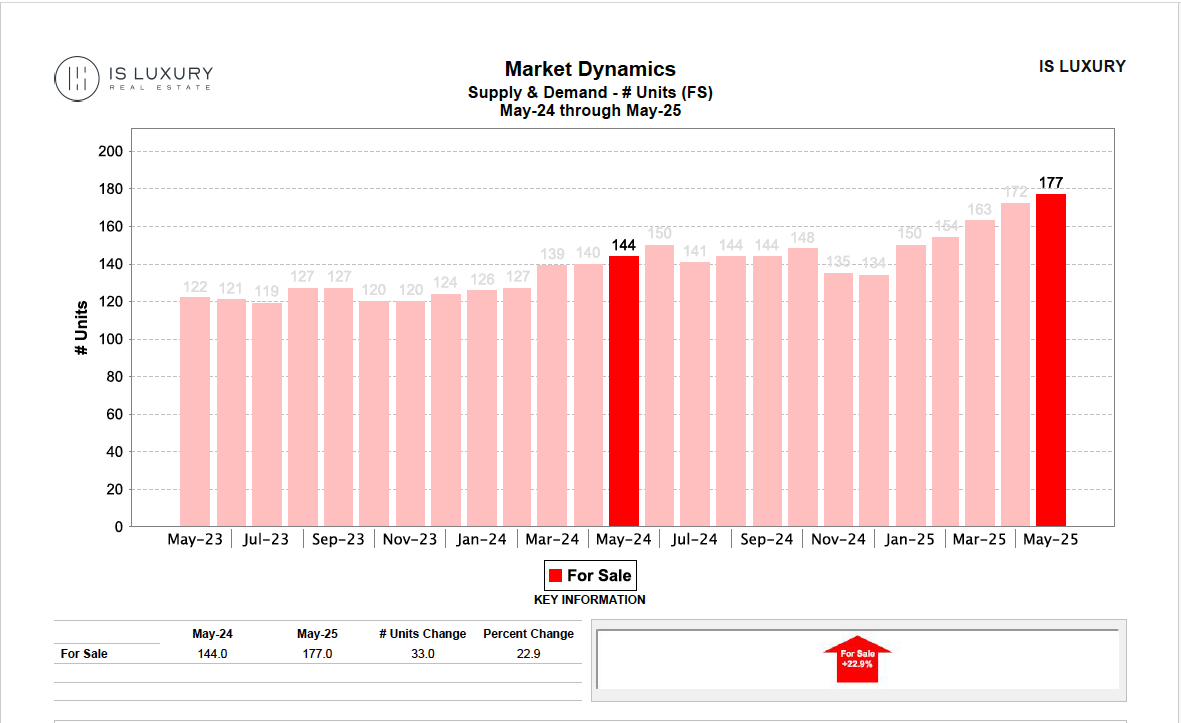Image resolution: width=1181 pixels, height=723 pixels.
Task: Click the KEY INFORMATION heading
Action: pos(590,600)
